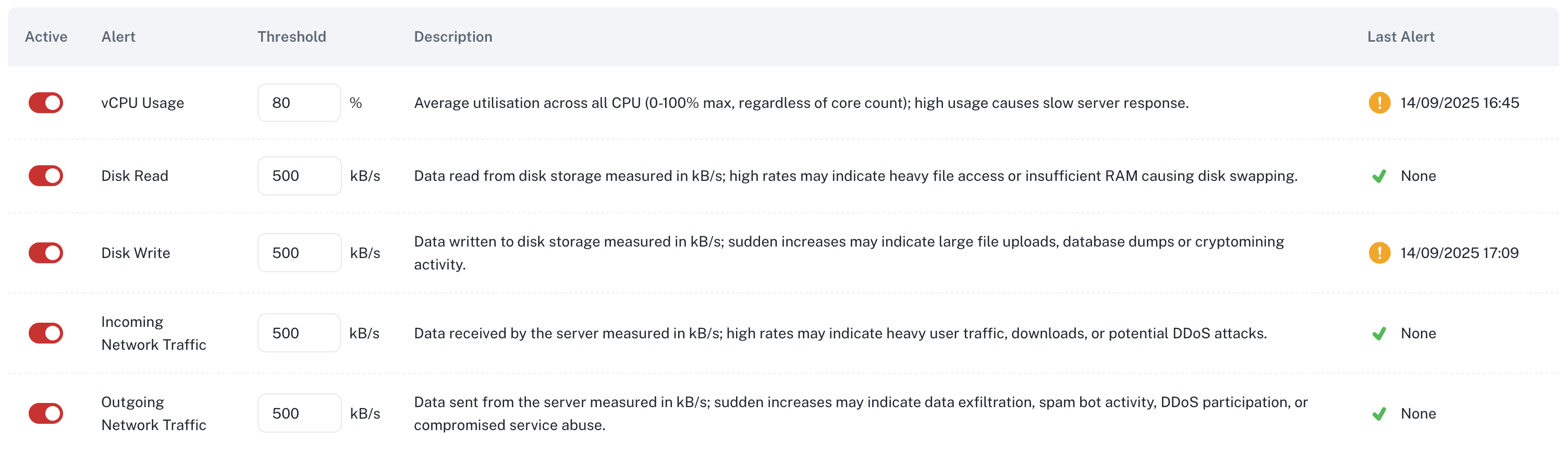Click the vCPU Usage last alert timestamp
This screenshot has height=465, width=1568.
coord(1459,103)
